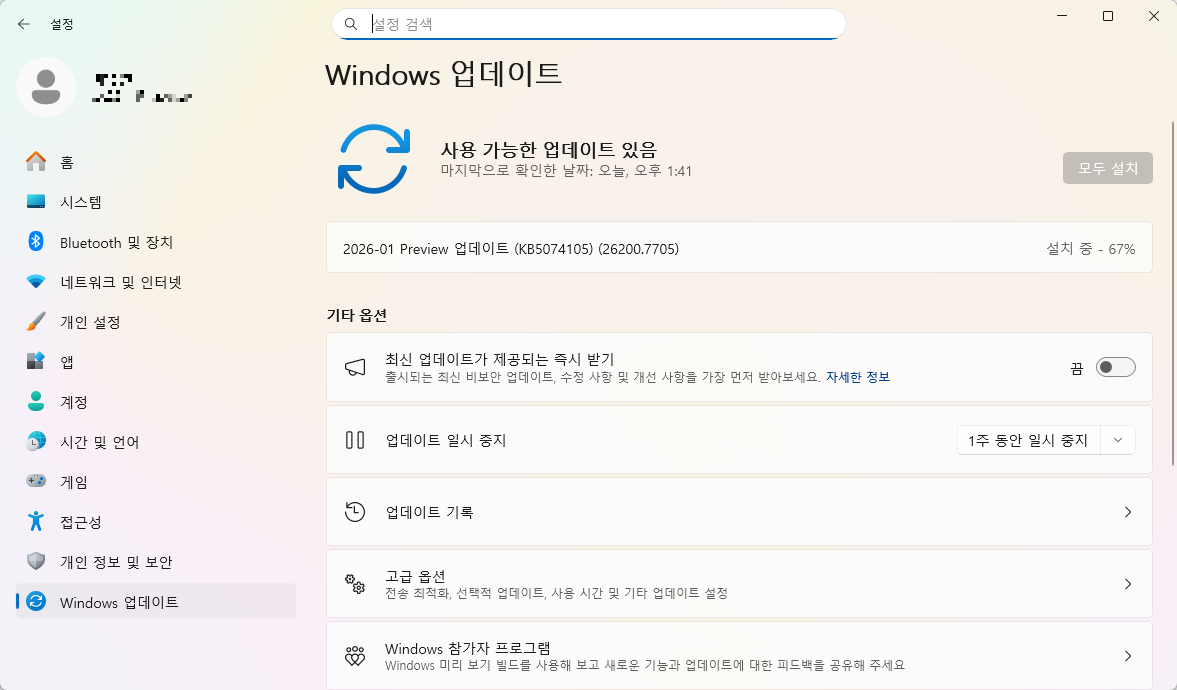1177x690 pixels.
Task: Click the privacy shield icon
Action: 36,561
